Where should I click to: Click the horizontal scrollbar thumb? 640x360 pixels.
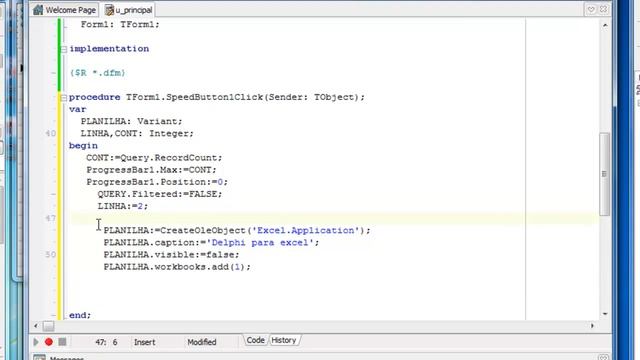pos(49,326)
